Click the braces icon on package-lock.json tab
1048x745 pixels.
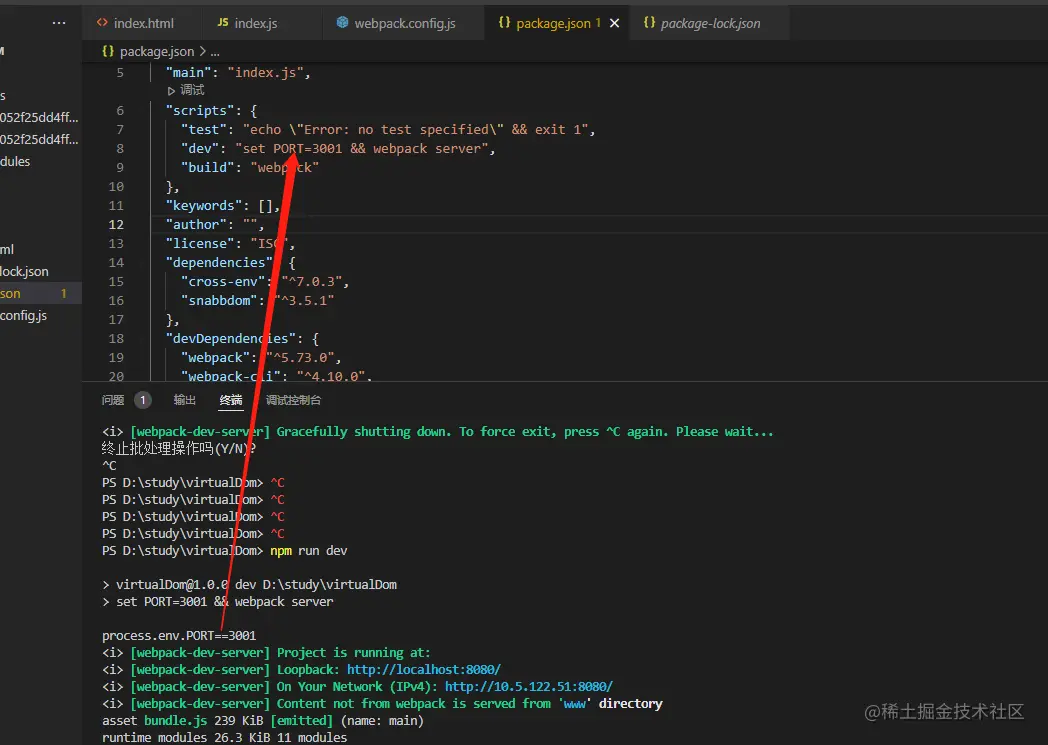point(649,23)
